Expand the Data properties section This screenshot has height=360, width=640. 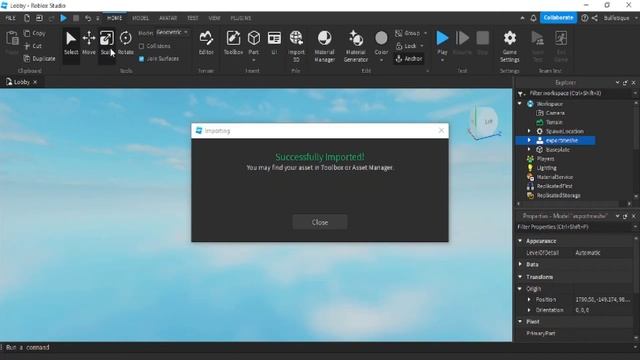pos(520,264)
